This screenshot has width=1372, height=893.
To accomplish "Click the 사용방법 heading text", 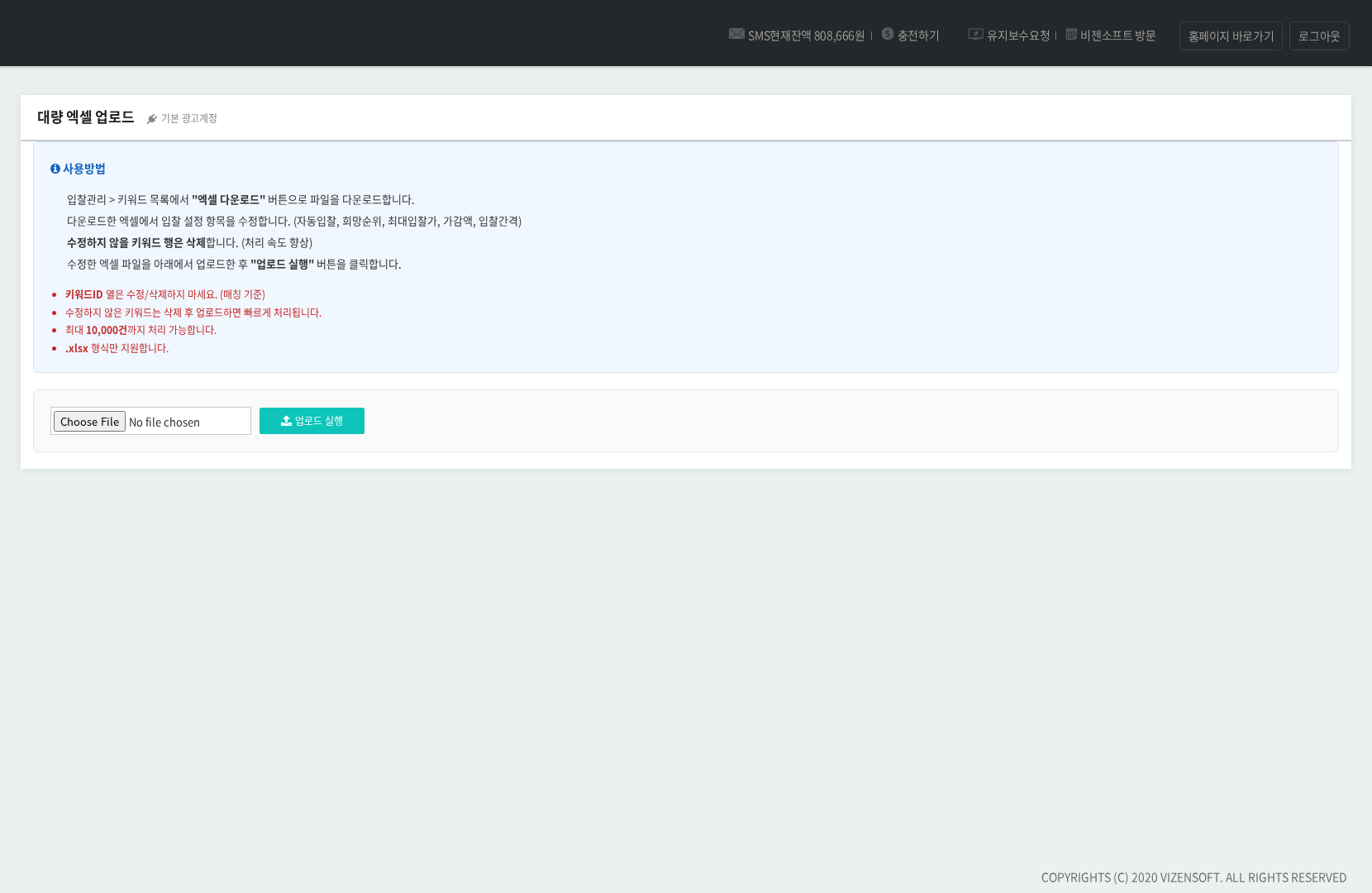I will pos(84,169).
